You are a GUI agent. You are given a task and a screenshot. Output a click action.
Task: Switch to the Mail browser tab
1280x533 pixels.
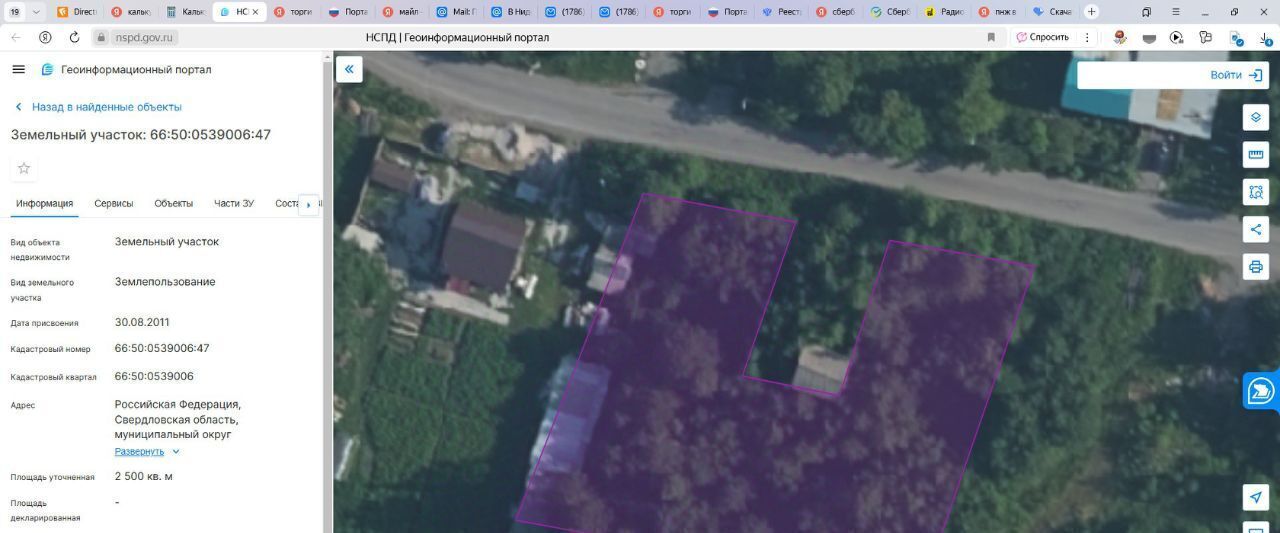click(458, 12)
